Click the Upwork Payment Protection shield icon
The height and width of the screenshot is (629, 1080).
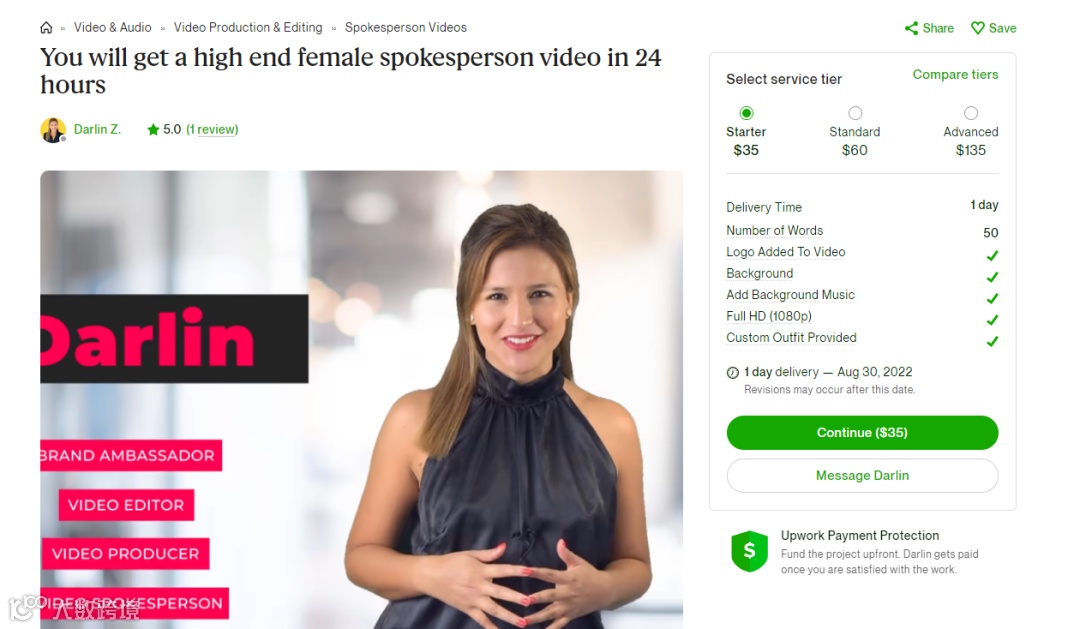749,551
